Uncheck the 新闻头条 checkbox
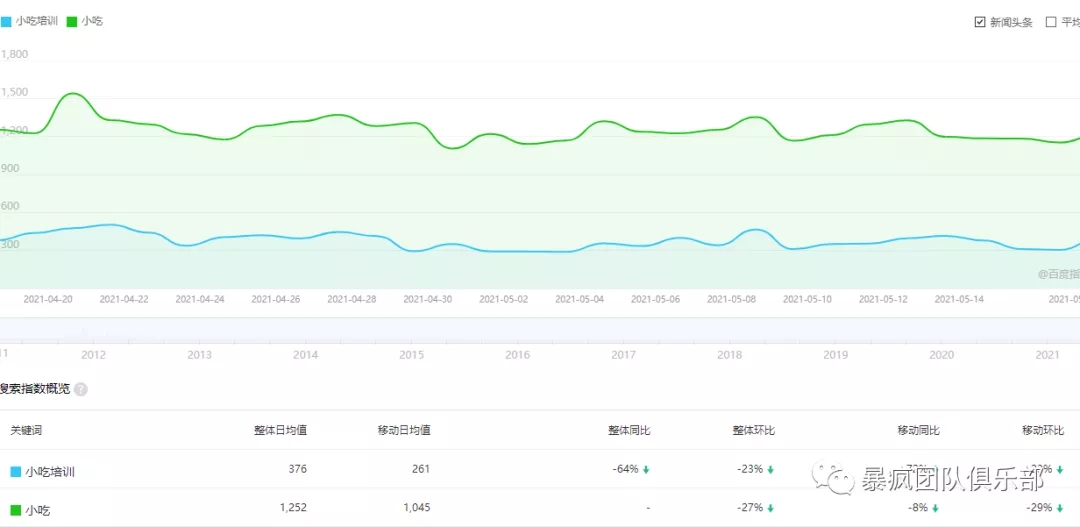The width and height of the screenshot is (1080, 527). (980, 22)
